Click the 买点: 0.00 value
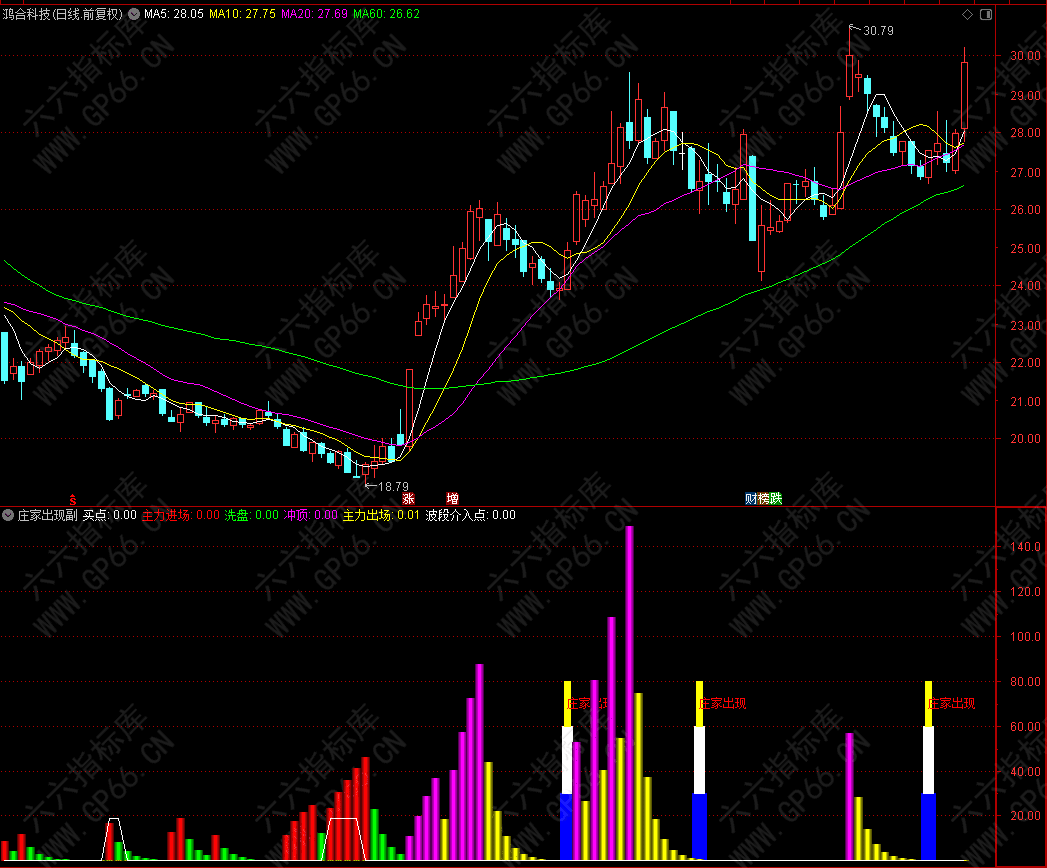 110,515
